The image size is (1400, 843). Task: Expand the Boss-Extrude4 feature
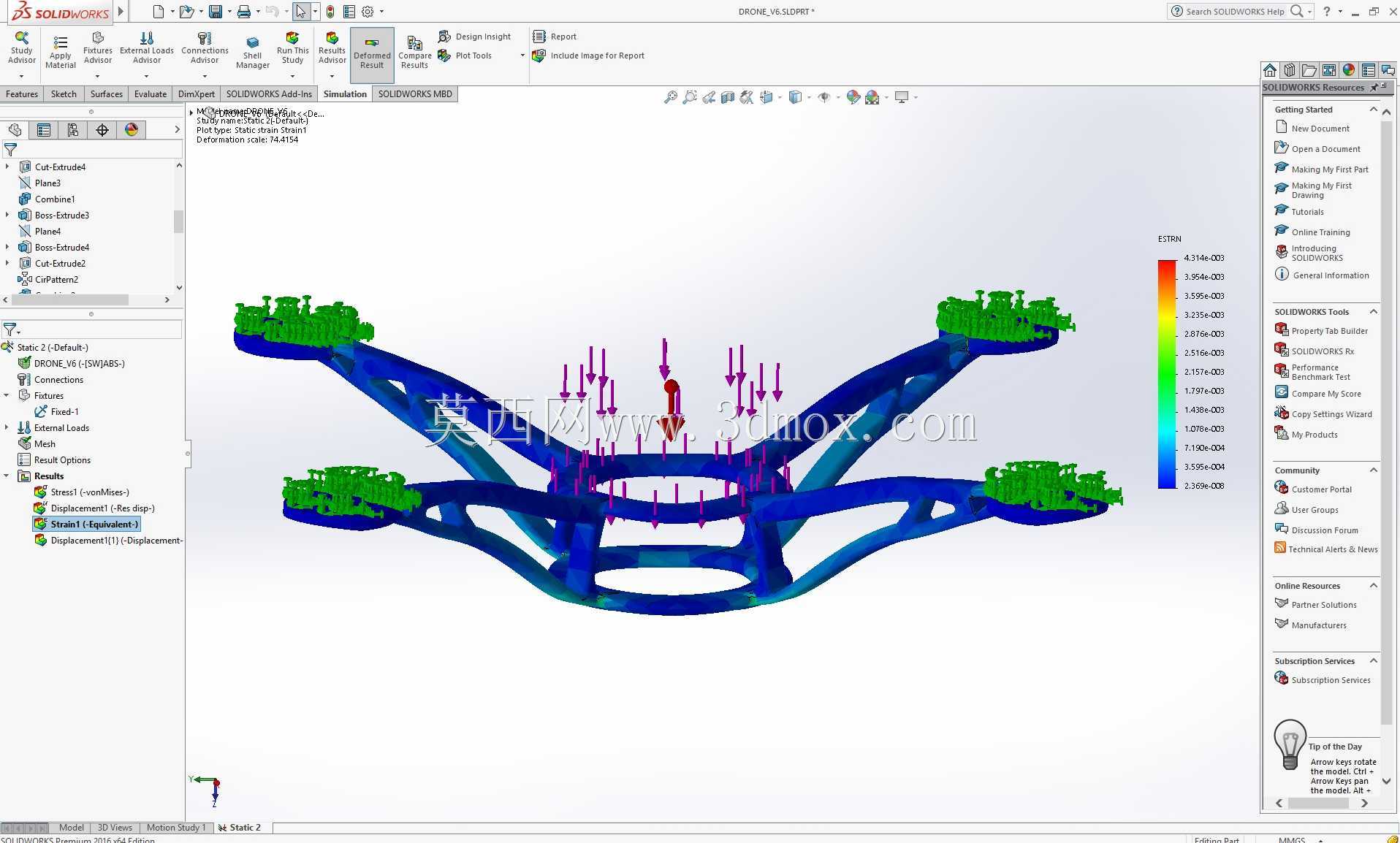7,248
